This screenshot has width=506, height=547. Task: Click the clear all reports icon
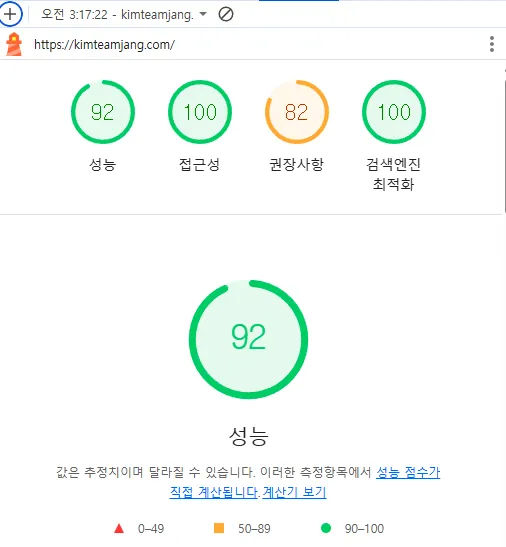(226, 14)
